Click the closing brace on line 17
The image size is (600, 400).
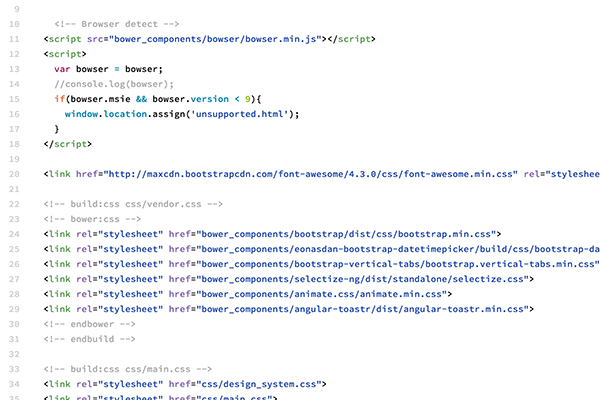[57, 129]
